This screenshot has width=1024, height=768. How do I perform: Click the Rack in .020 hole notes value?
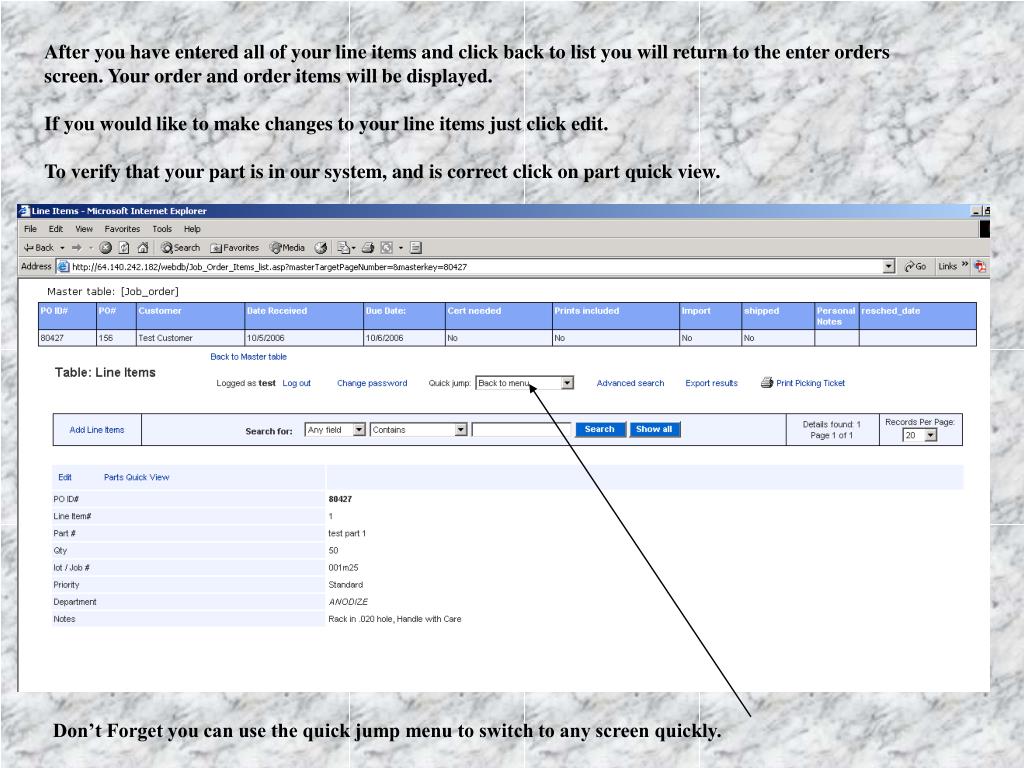point(394,619)
